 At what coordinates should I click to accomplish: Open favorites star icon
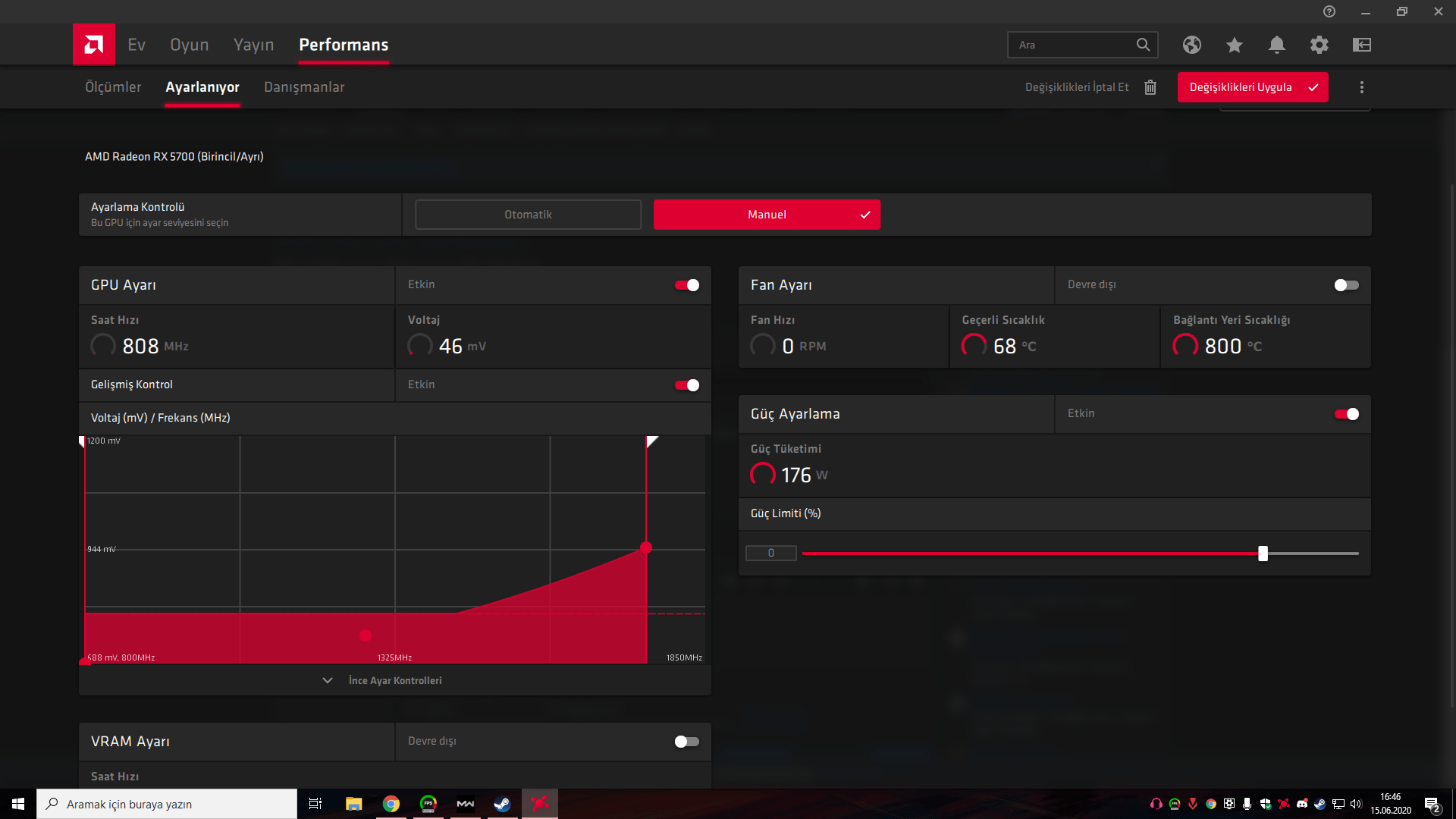coord(1234,45)
